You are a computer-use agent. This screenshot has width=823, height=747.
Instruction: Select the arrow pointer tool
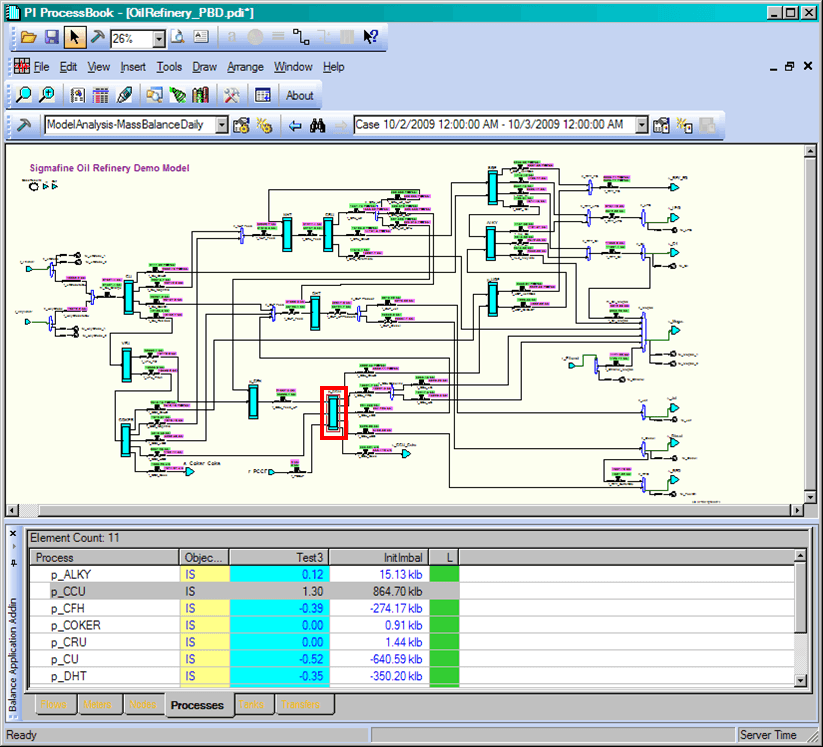coord(75,38)
